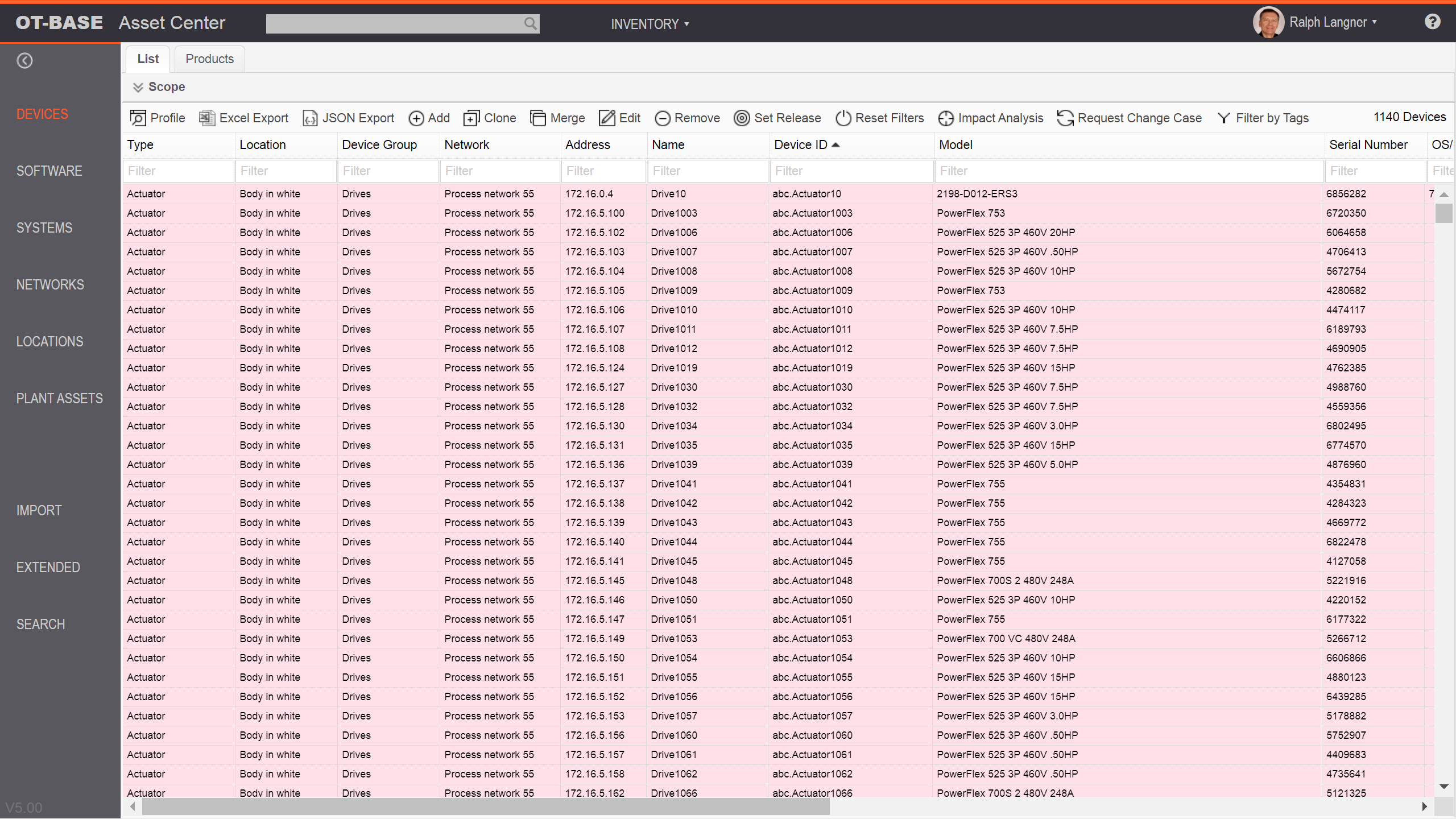Click the Model column filter field
This screenshot has width=1456, height=819.
coord(1130,171)
